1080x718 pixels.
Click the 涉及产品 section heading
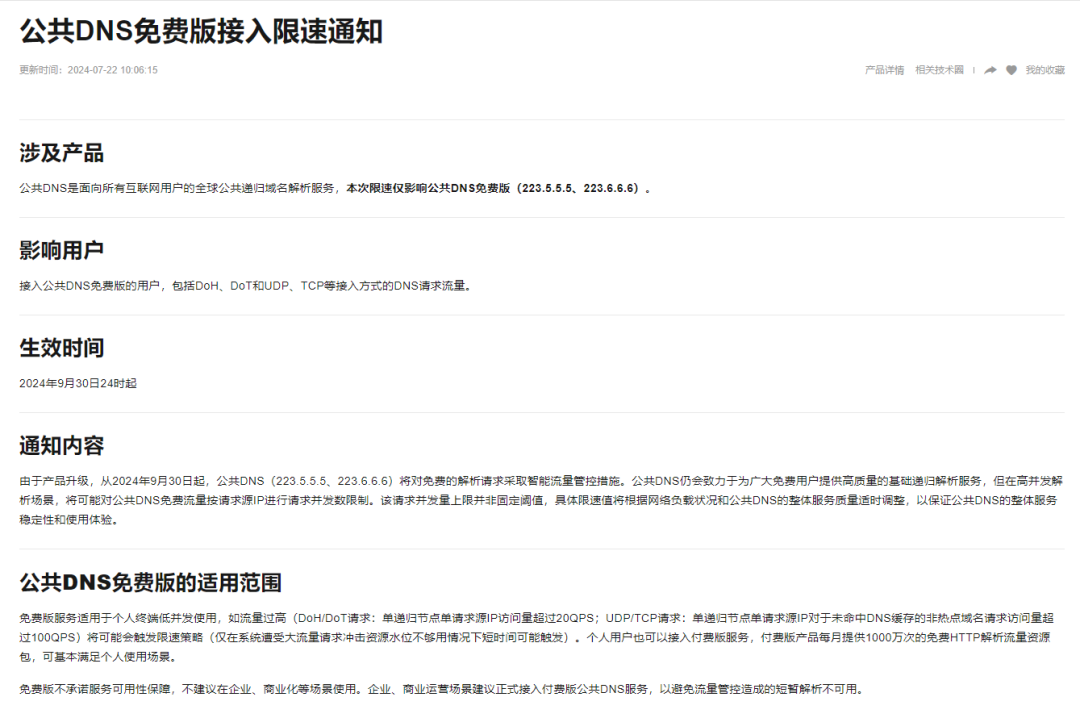(x=61, y=153)
